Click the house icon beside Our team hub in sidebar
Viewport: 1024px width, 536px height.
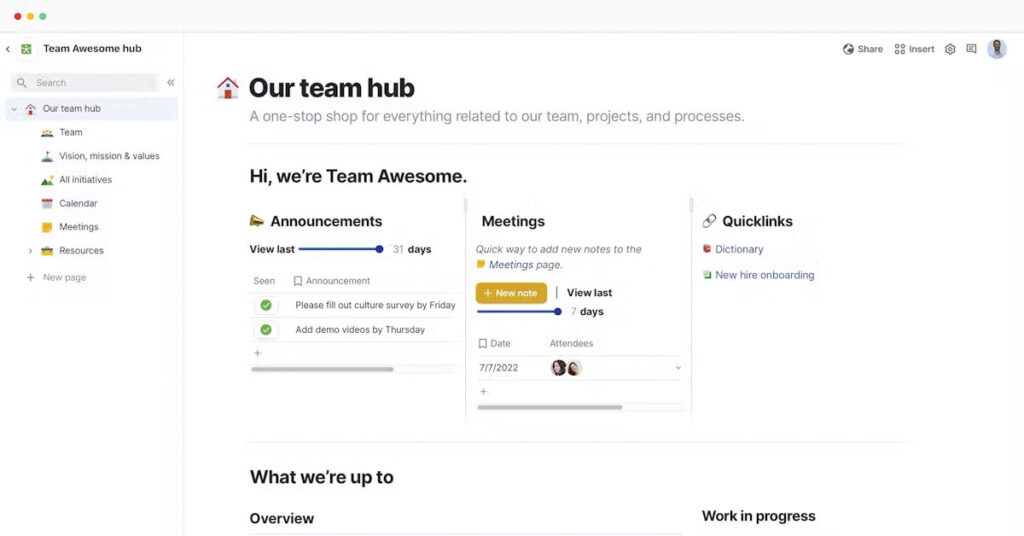(31, 109)
